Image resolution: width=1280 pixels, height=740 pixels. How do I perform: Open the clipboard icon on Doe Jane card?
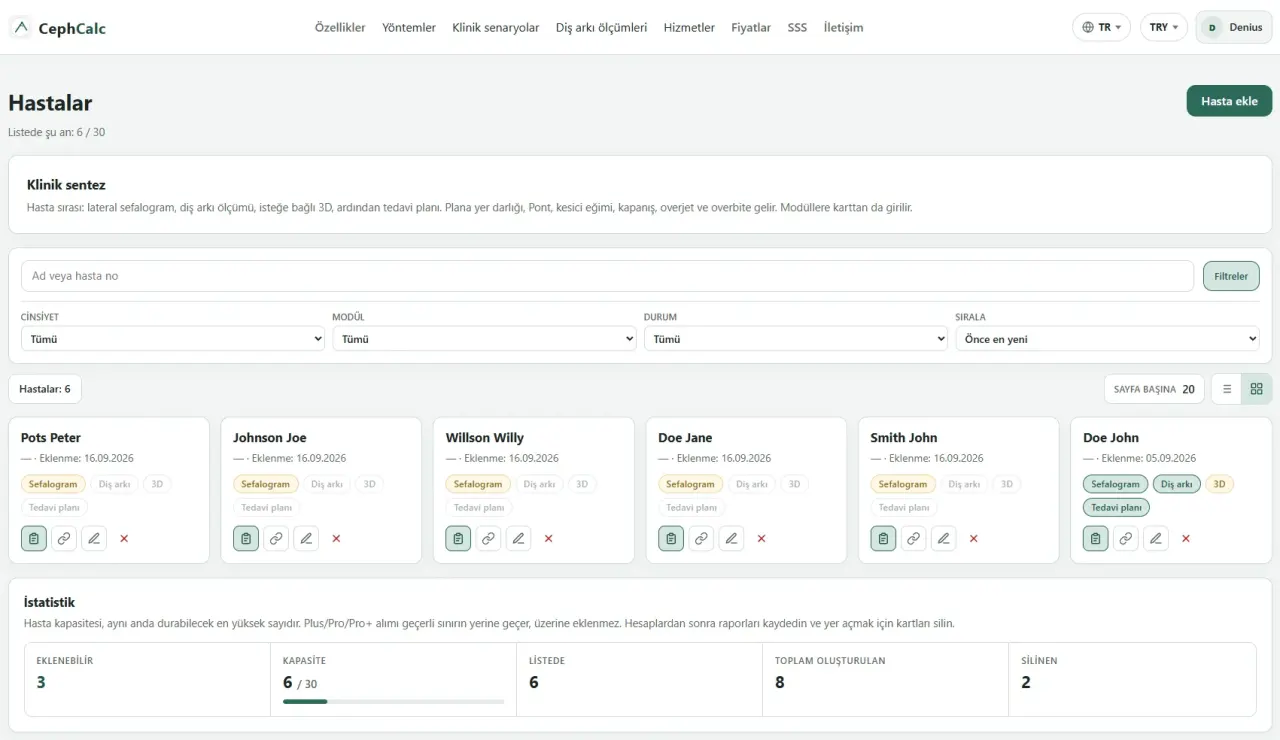coord(671,538)
